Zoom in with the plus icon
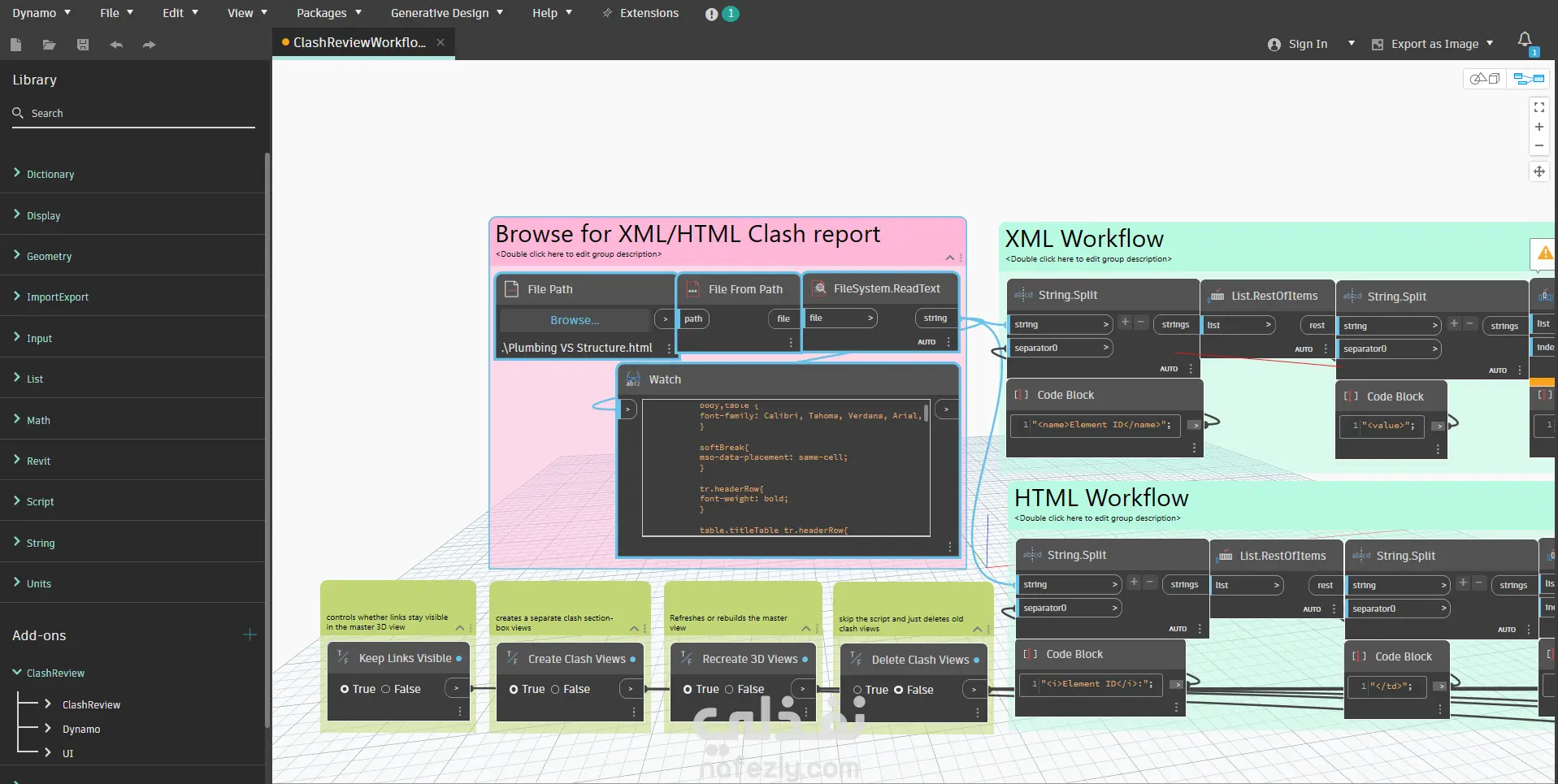1558x784 pixels. tap(1538, 127)
